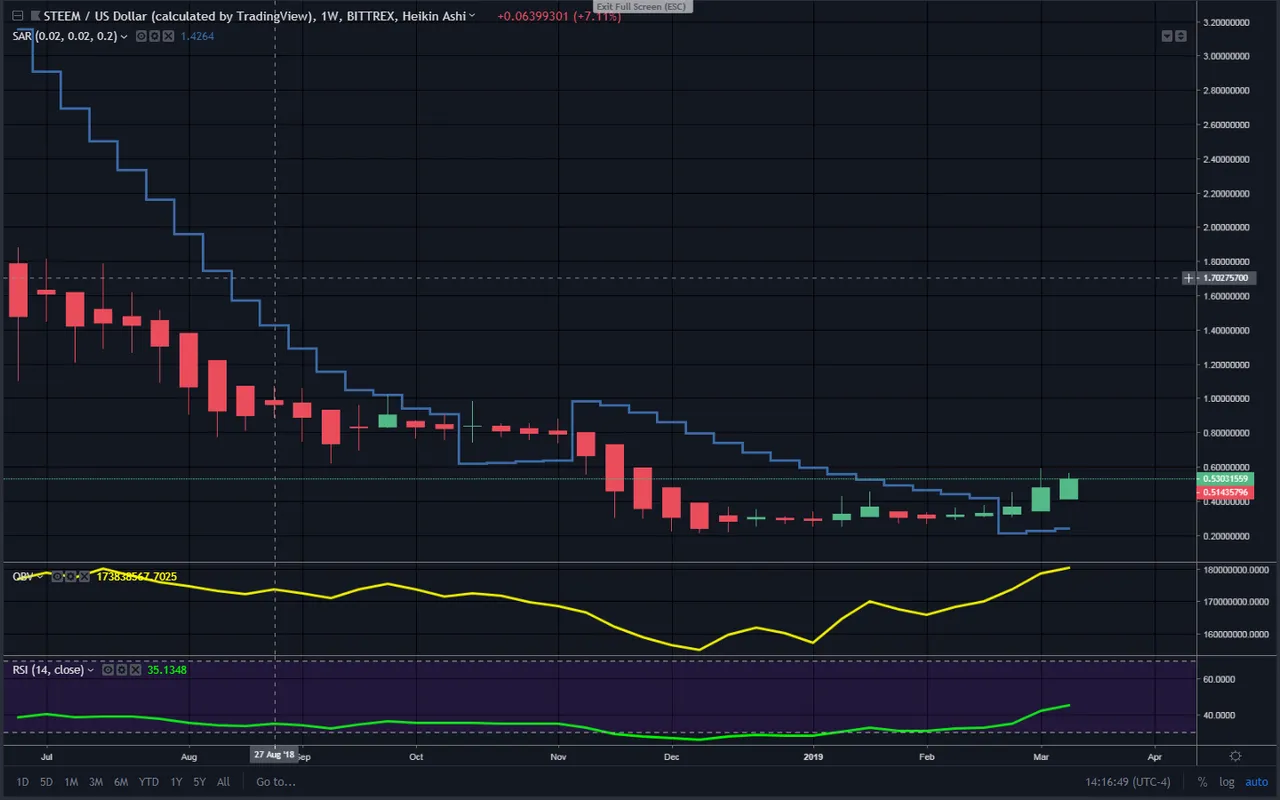Open the Heikin Ashi symbol dropdown arrow

(x=471, y=17)
